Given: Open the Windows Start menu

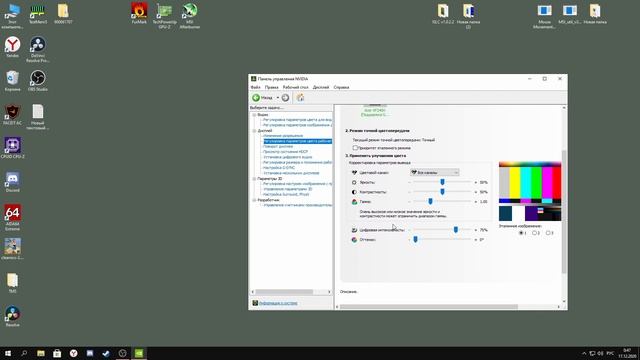Looking at the screenshot, I should (8, 353).
